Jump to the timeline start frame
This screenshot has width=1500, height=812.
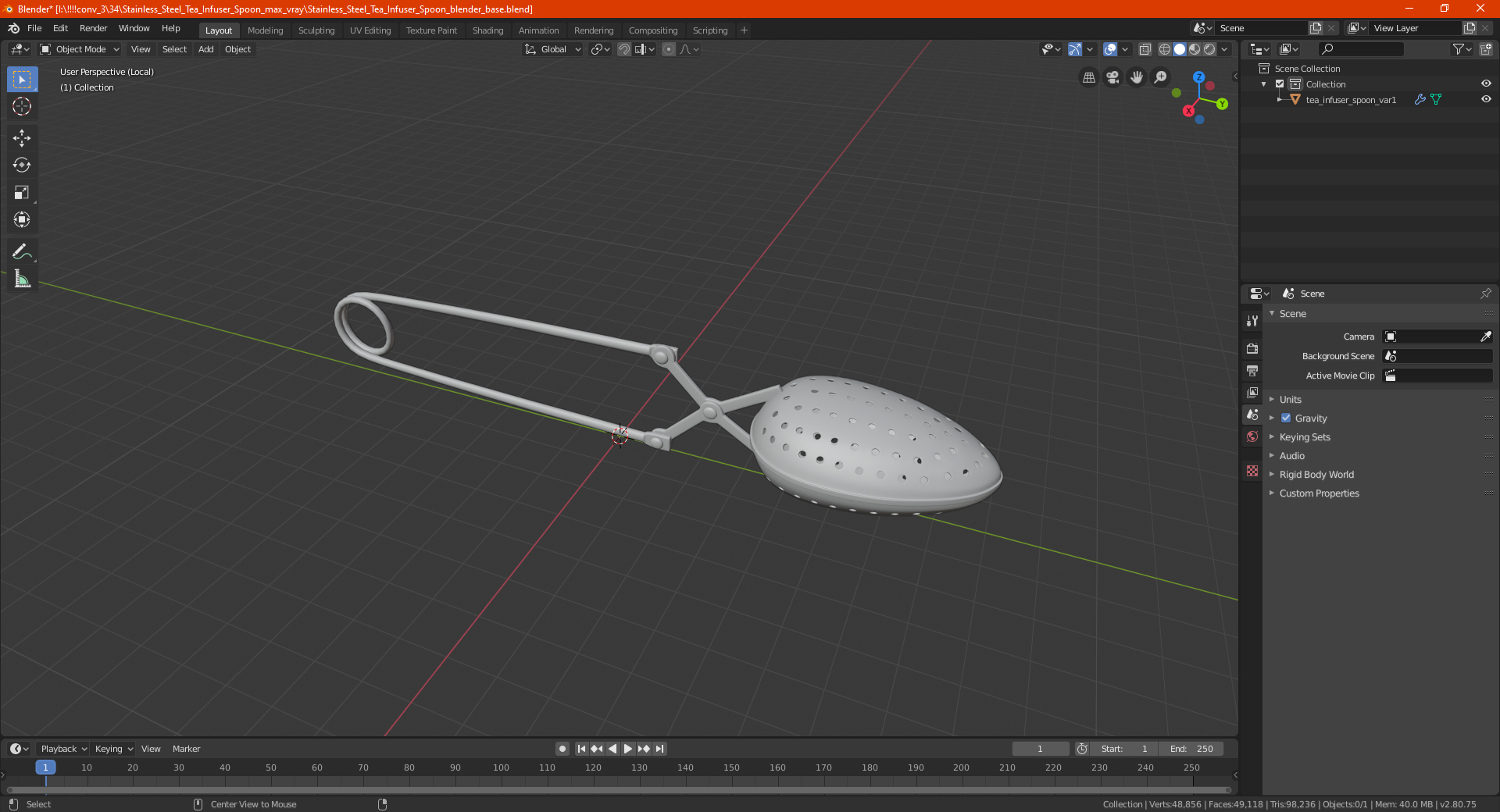click(x=581, y=749)
